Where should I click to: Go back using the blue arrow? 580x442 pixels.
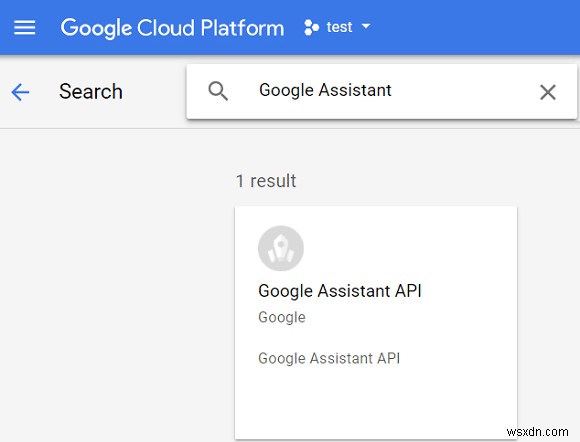click(x=20, y=92)
